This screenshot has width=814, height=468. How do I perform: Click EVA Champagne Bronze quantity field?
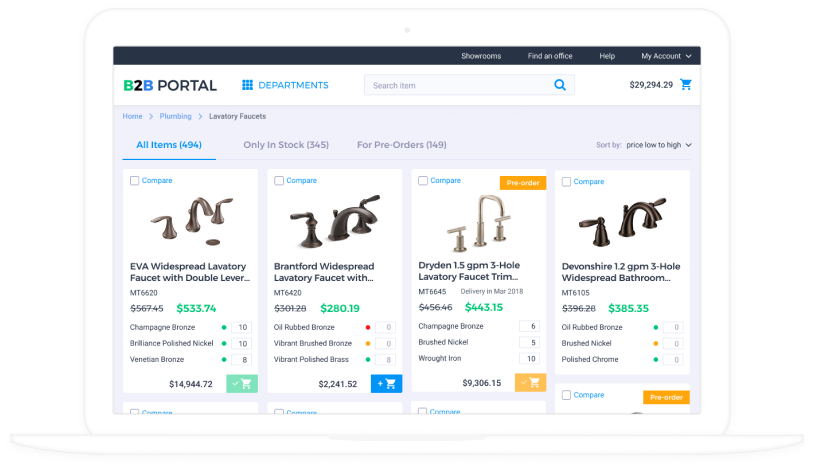pyautogui.click(x=242, y=327)
